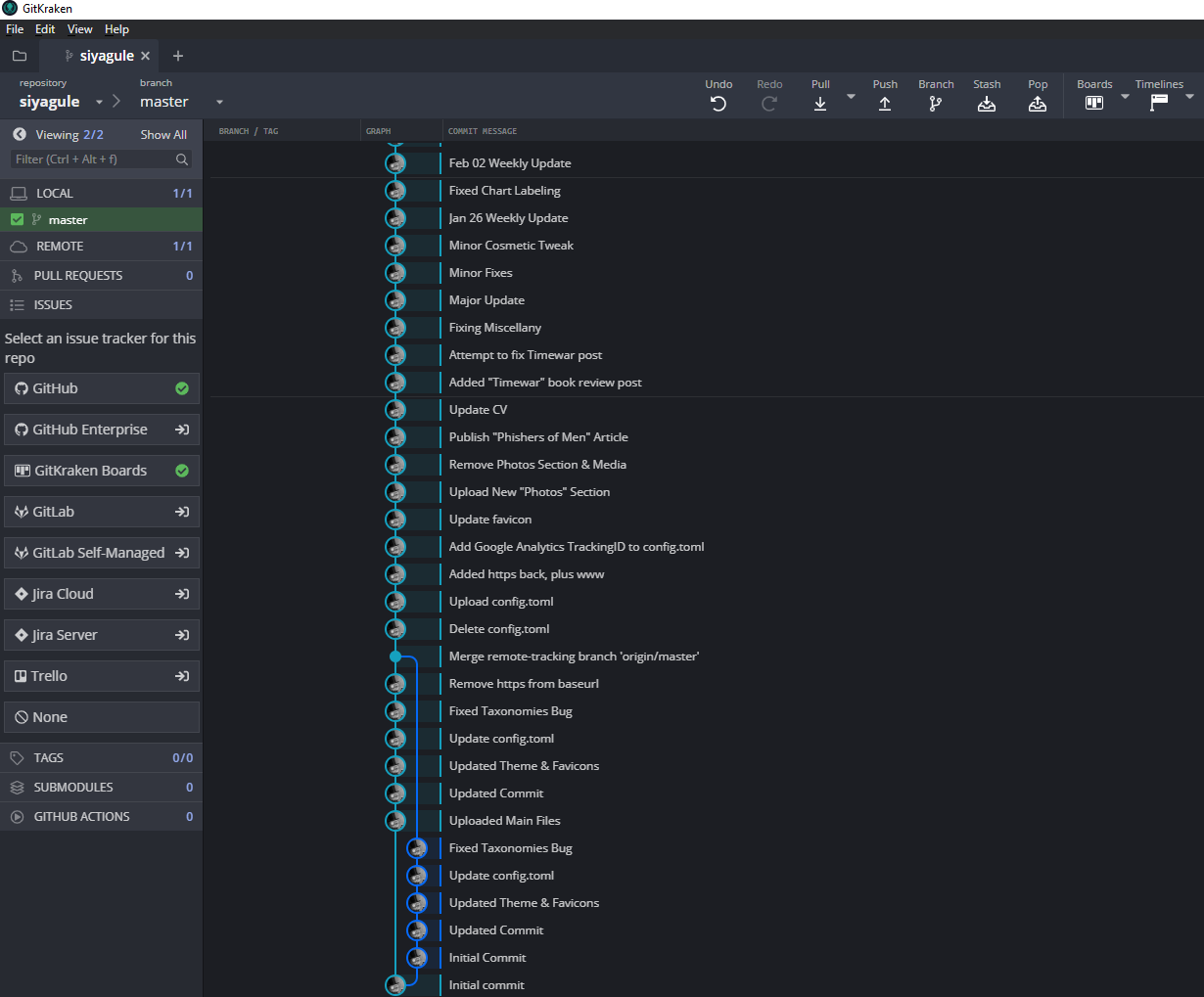This screenshot has height=997, width=1204.
Task: Open a new tab with the plus icon
Action: [x=178, y=56]
